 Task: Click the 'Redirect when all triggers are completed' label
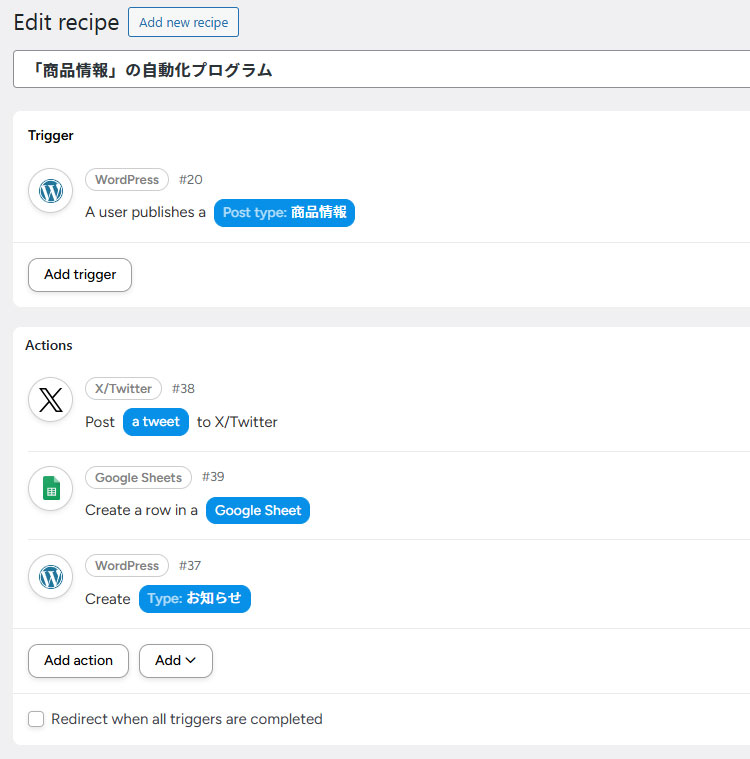[x=187, y=719]
